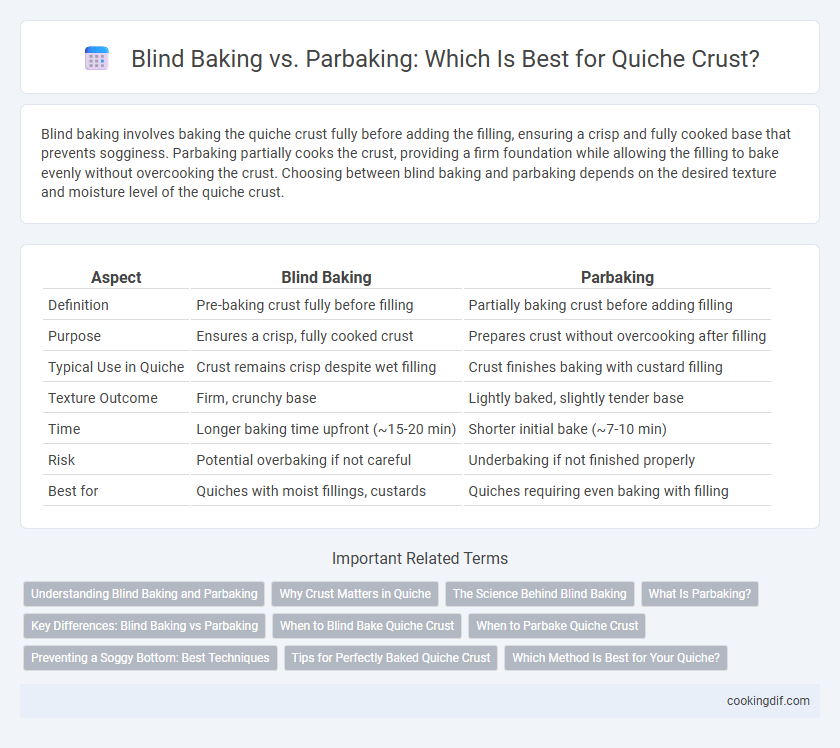Click the 'Texture Outcome' row label
The width and height of the screenshot is (840, 748).
pyautogui.click(x=103, y=398)
